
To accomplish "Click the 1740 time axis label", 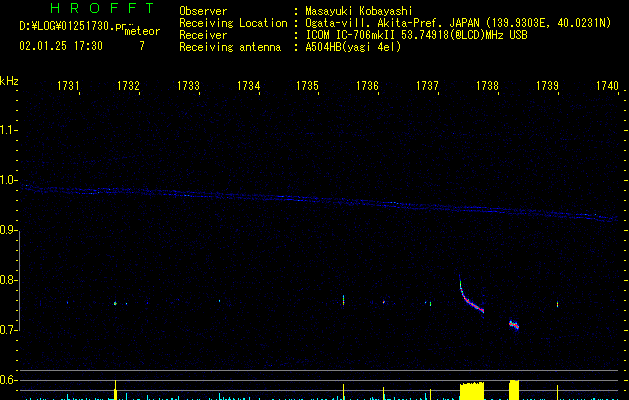I will pyautogui.click(x=607, y=86).
